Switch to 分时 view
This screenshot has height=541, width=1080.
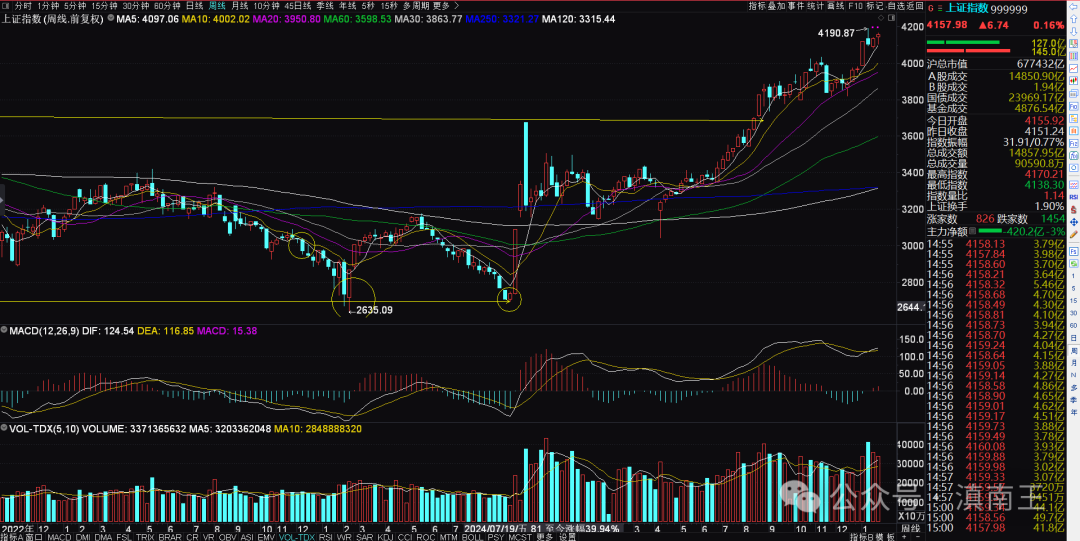coord(23,6)
